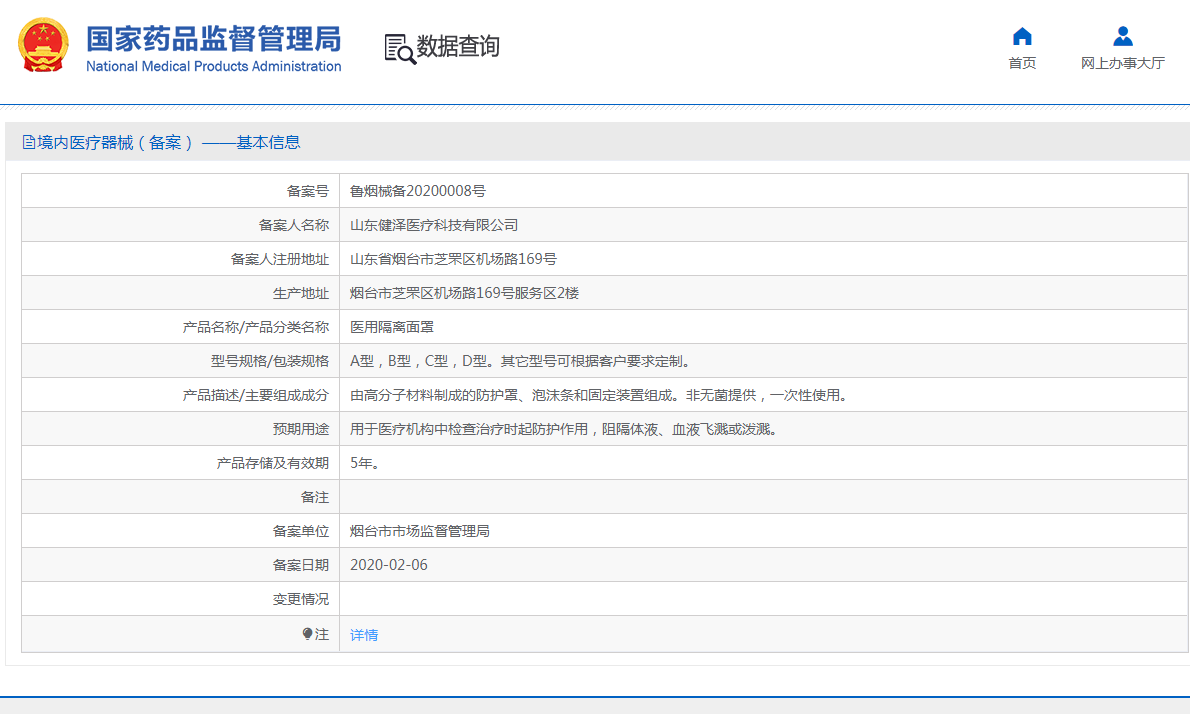Open the 详情 details link
Viewport: 1190px width, 714px height.
364,635
